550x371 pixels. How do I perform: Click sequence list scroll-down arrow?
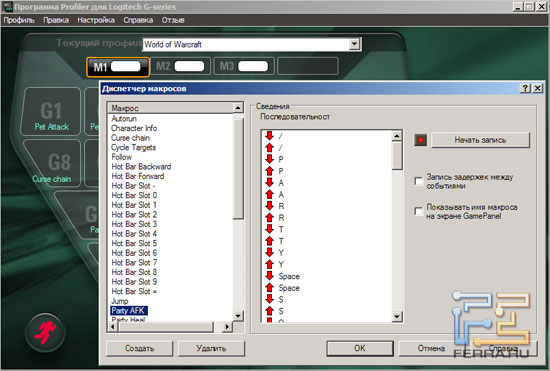(397, 317)
